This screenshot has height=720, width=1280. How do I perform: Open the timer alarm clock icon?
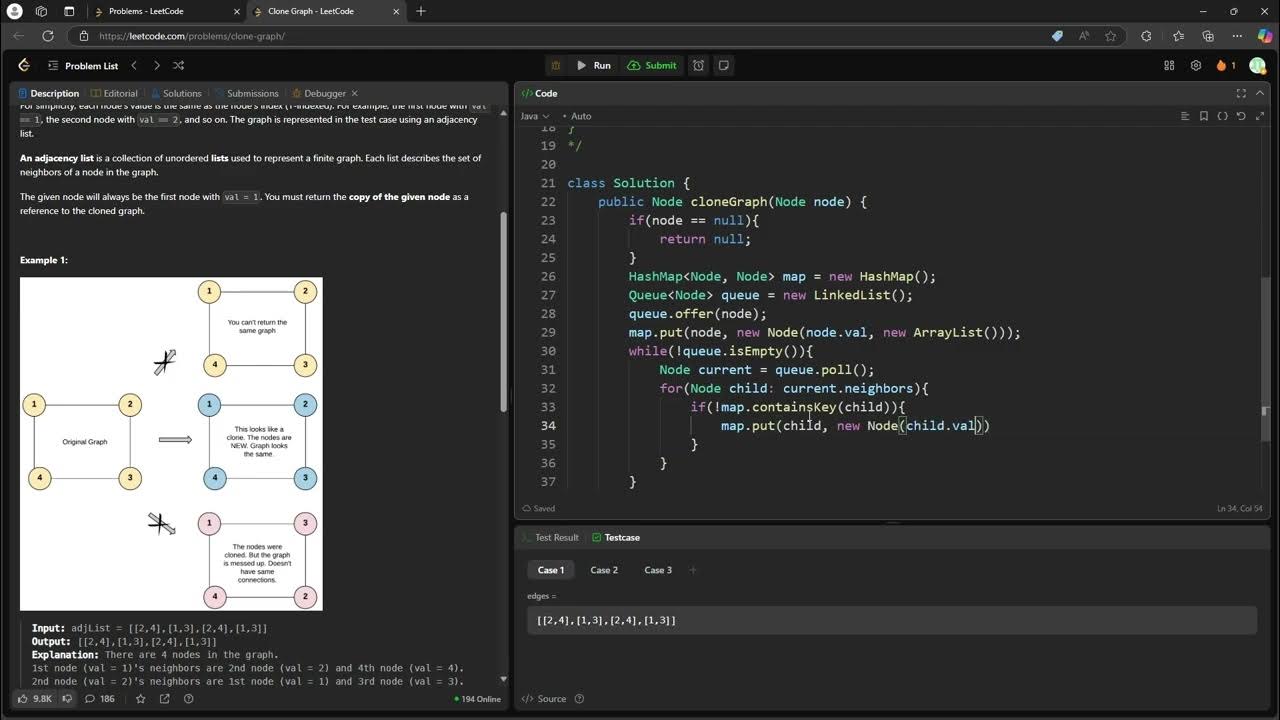point(698,66)
